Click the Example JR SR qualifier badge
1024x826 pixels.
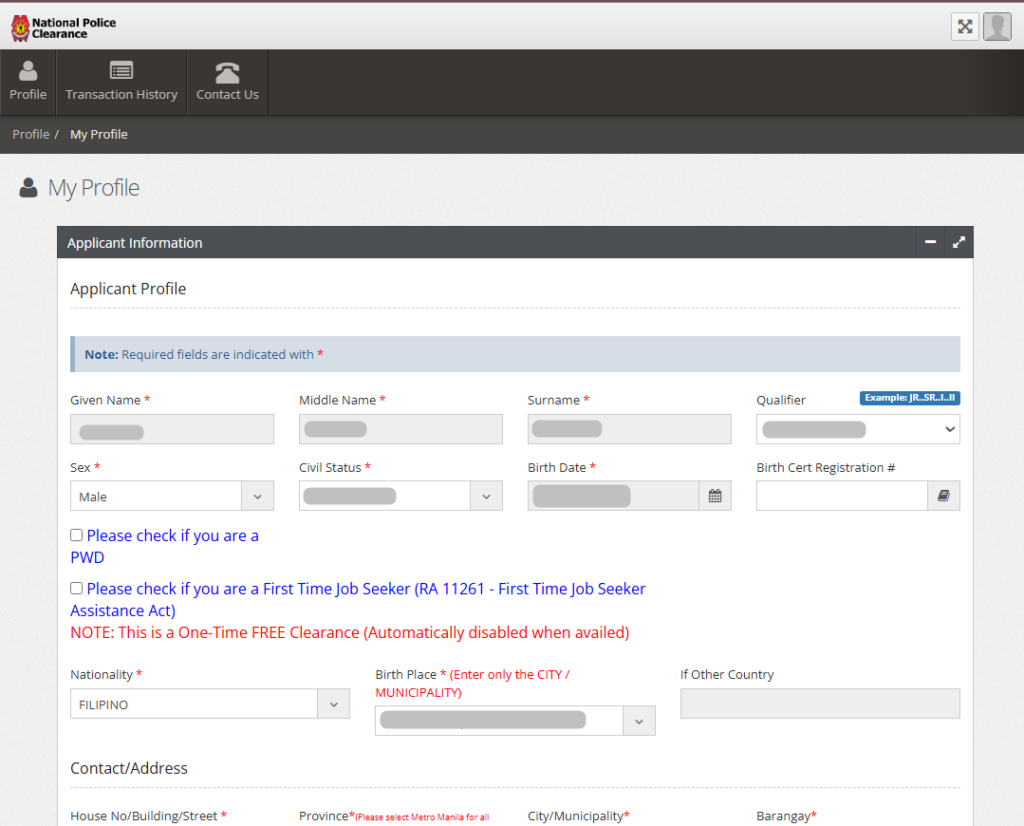click(x=909, y=398)
